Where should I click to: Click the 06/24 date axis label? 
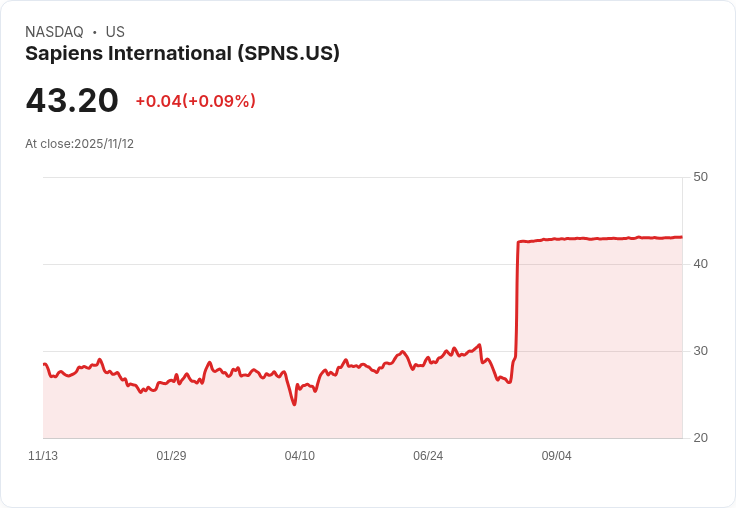point(428,456)
